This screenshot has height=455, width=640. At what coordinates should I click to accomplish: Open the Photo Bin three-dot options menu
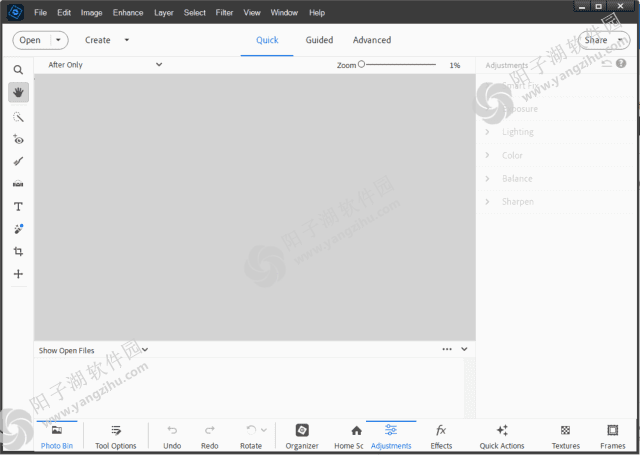pyautogui.click(x=447, y=349)
